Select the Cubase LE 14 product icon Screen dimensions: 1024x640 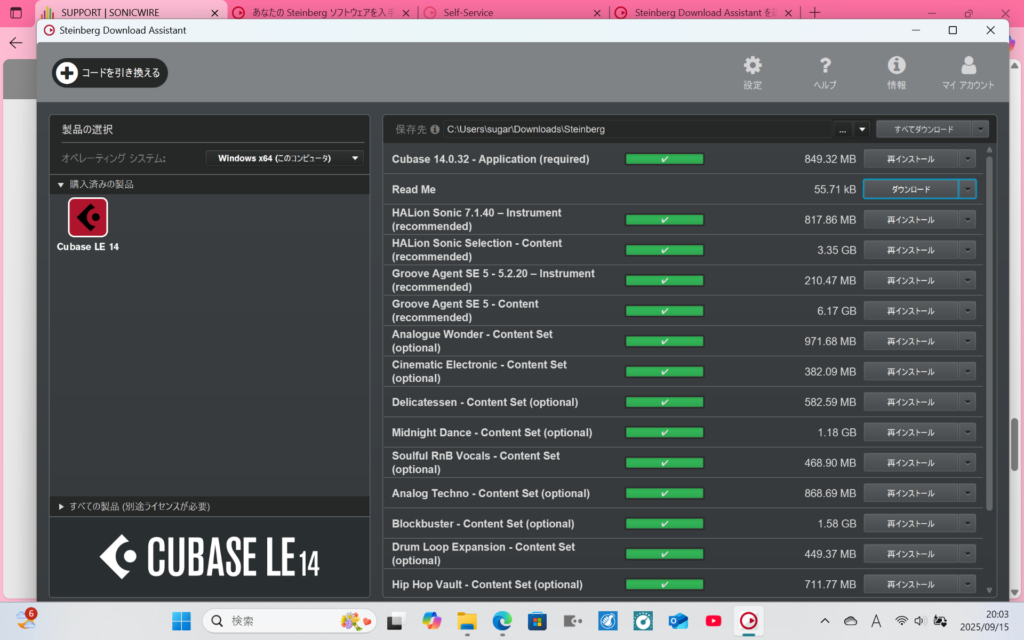click(x=88, y=217)
